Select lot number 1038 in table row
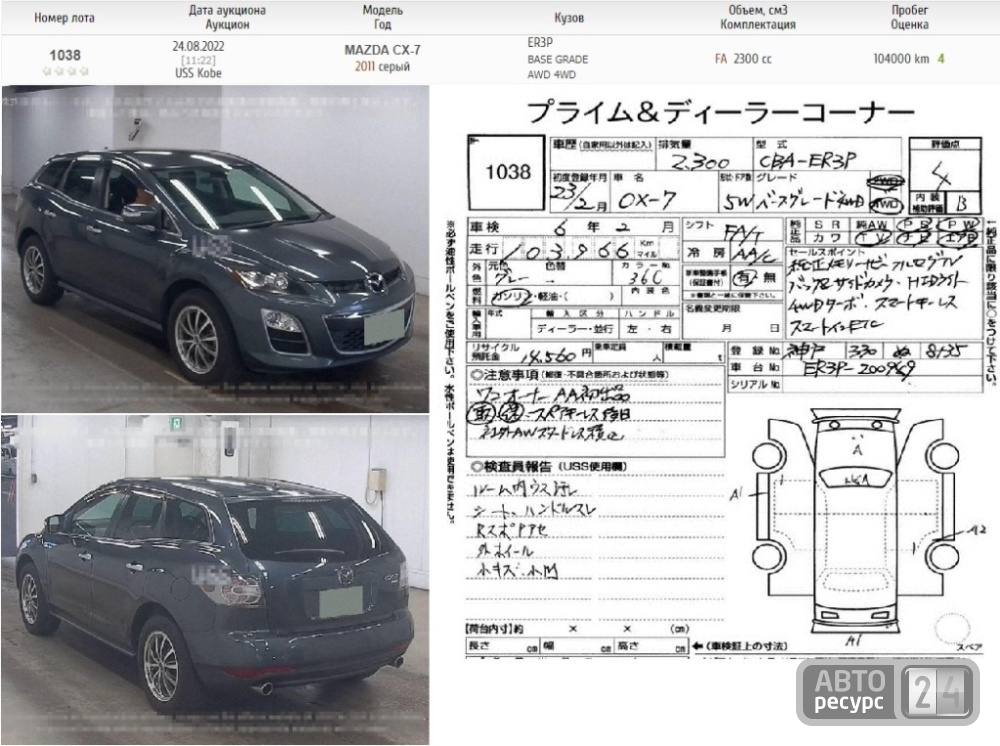Screen dimensions: 1000x746 pos(65,55)
